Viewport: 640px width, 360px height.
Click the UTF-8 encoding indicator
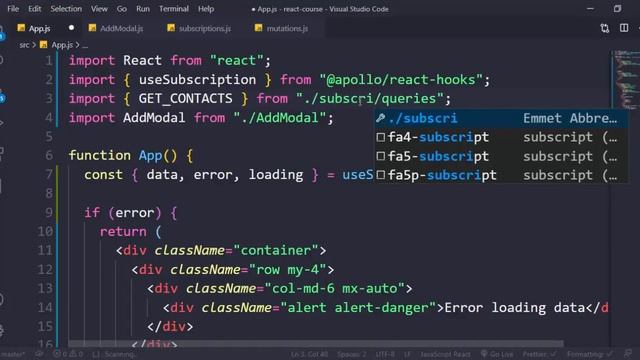385,354
